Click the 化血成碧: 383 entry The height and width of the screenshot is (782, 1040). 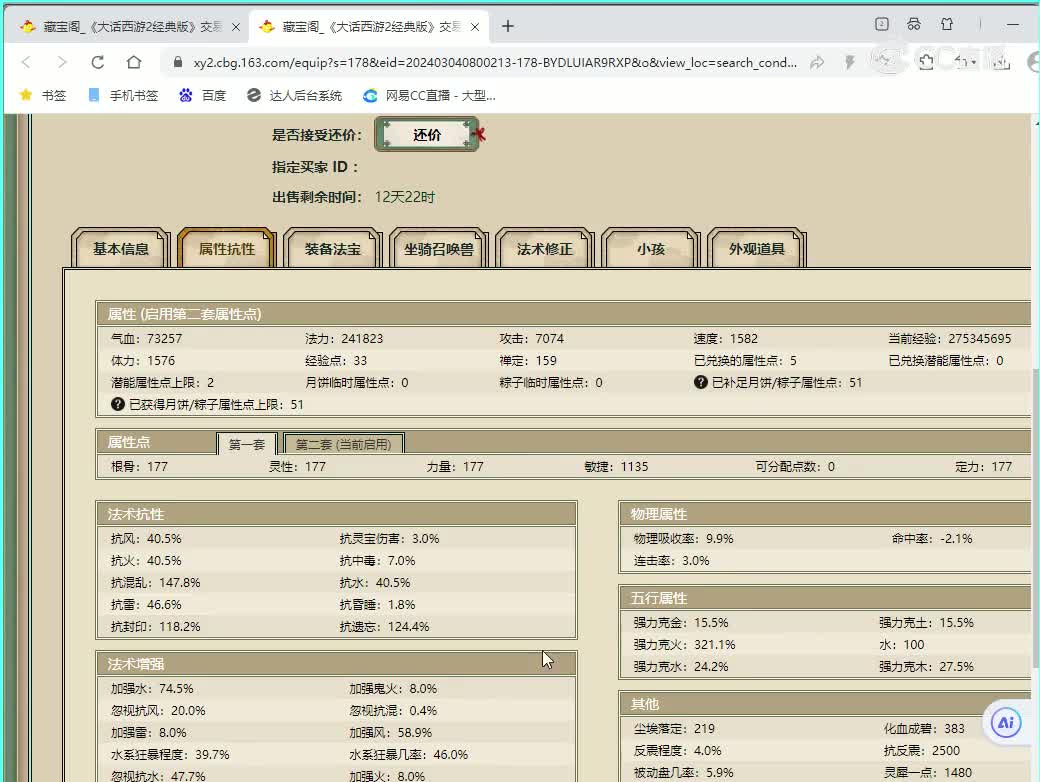click(924, 728)
